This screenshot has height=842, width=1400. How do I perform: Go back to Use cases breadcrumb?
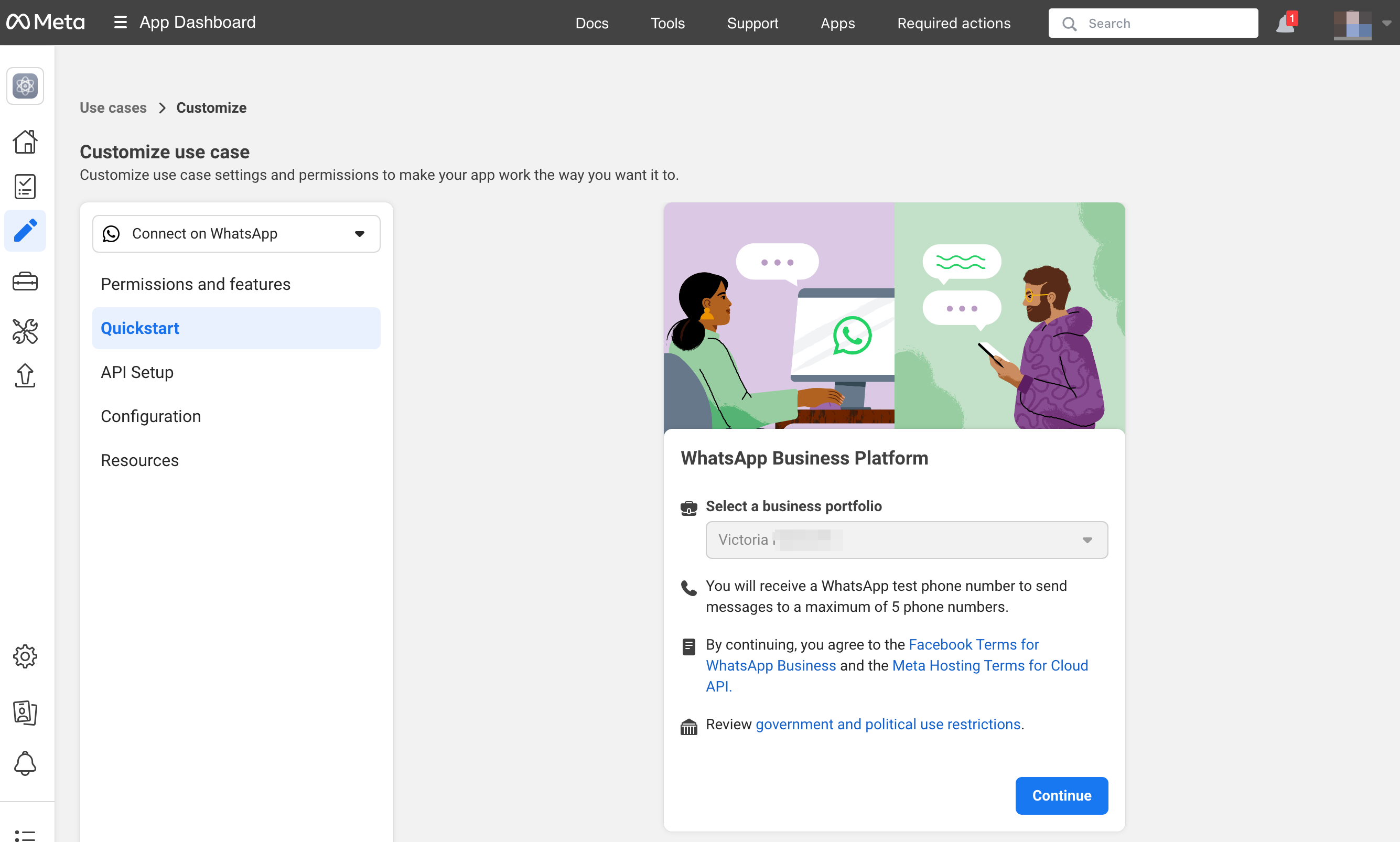113,108
